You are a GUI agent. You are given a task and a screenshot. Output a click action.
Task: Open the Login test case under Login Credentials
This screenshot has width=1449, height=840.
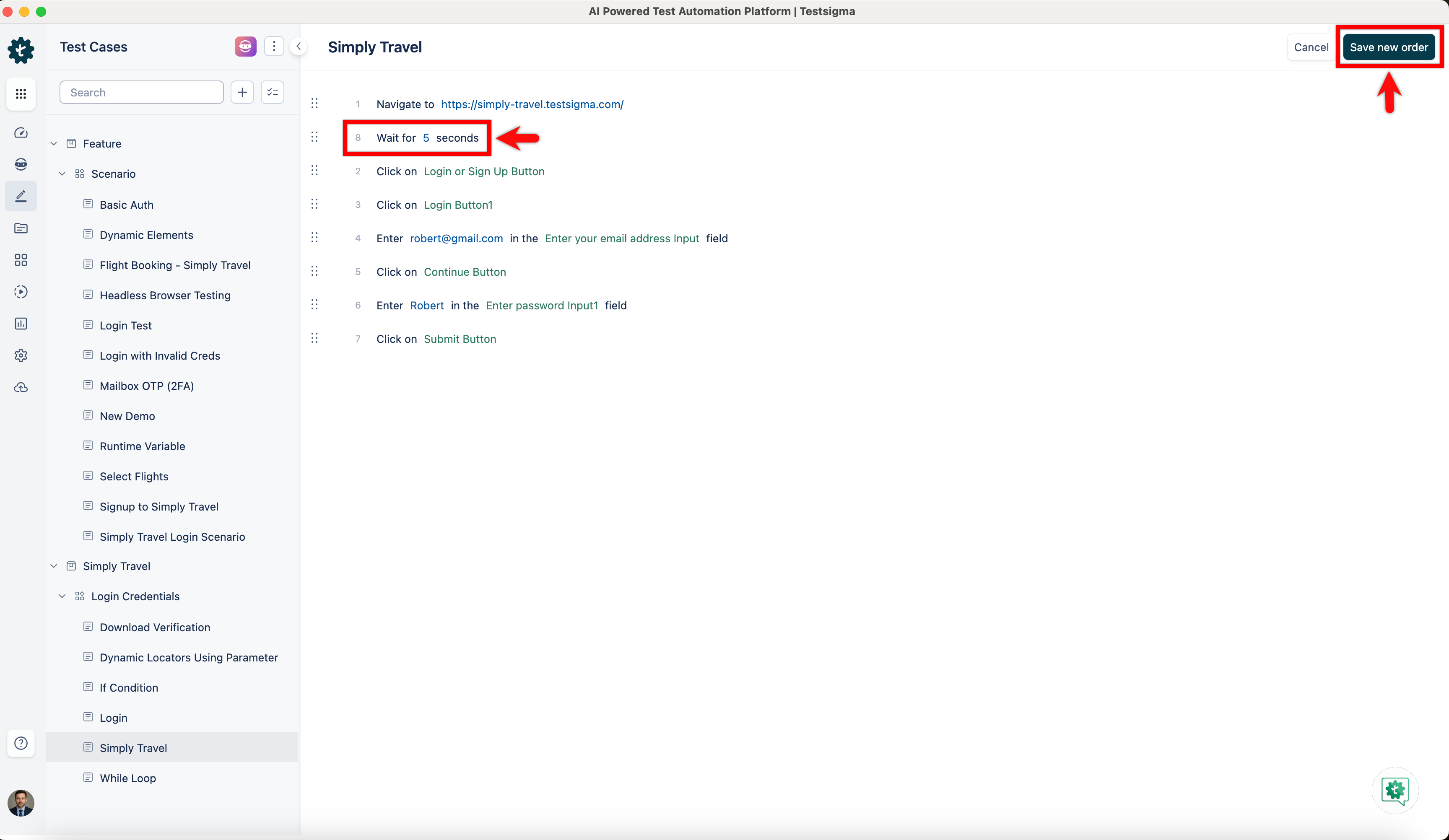[x=113, y=718]
